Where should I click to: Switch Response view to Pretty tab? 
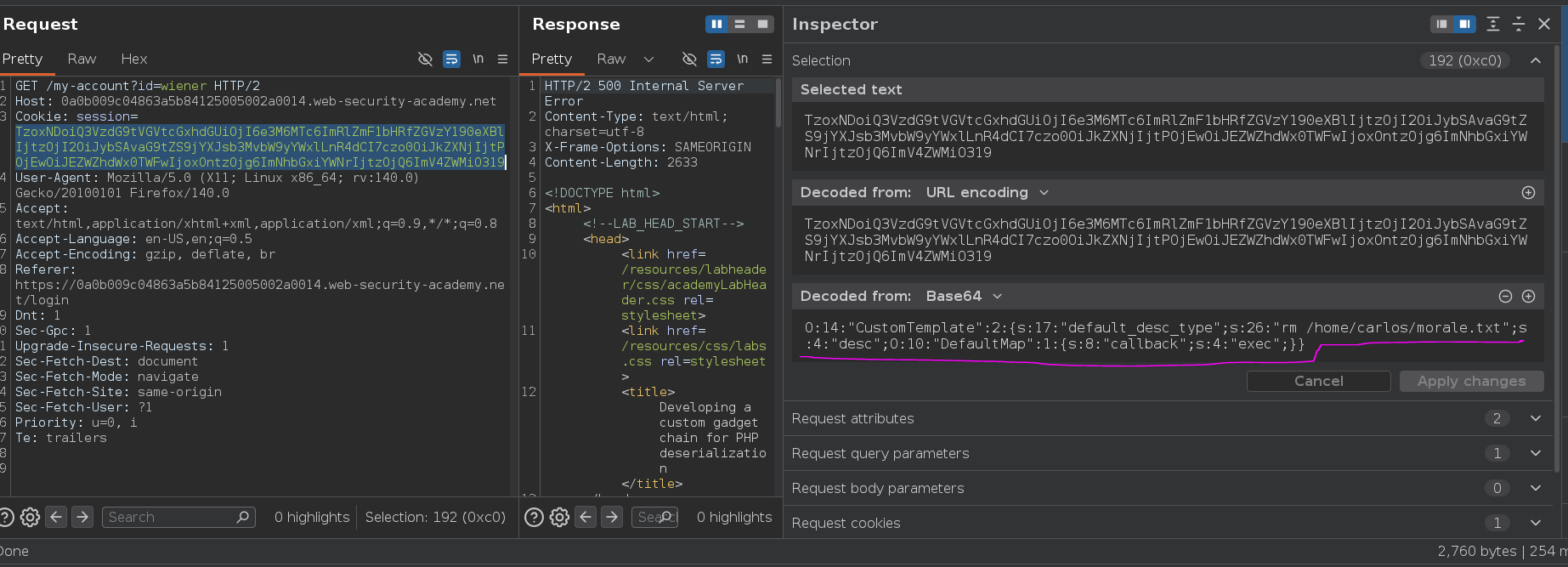[x=552, y=59]
